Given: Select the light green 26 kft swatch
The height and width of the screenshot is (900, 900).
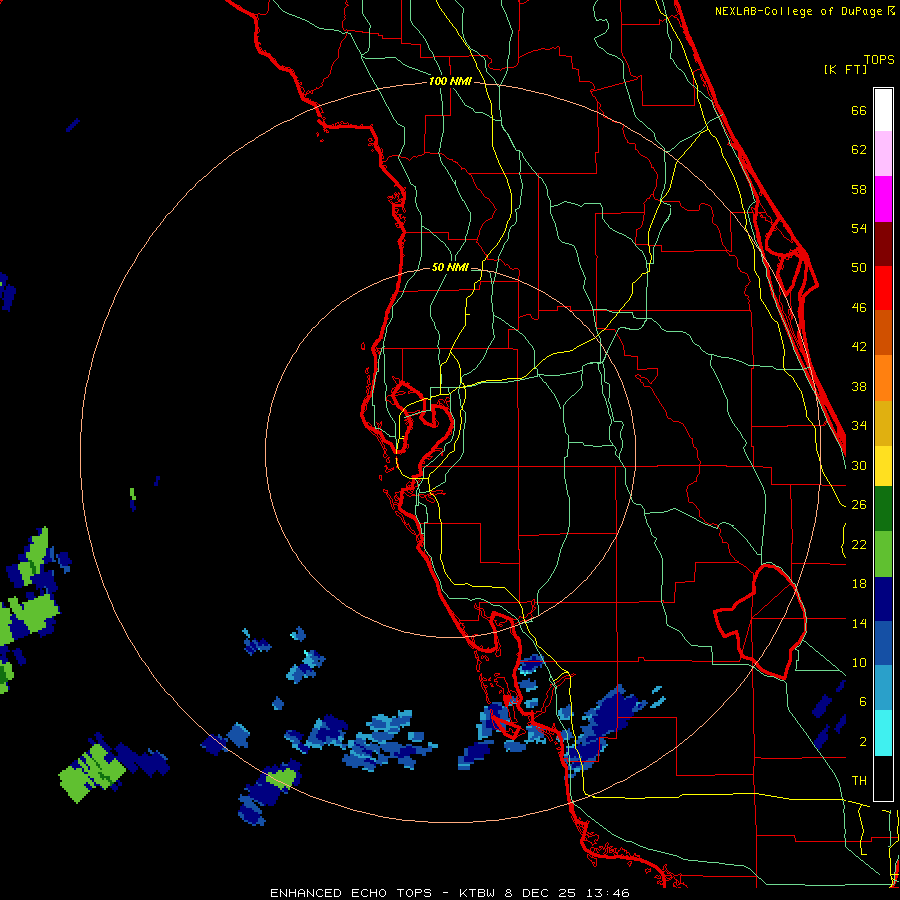Looking at the screenshot, I should [883, 554].
